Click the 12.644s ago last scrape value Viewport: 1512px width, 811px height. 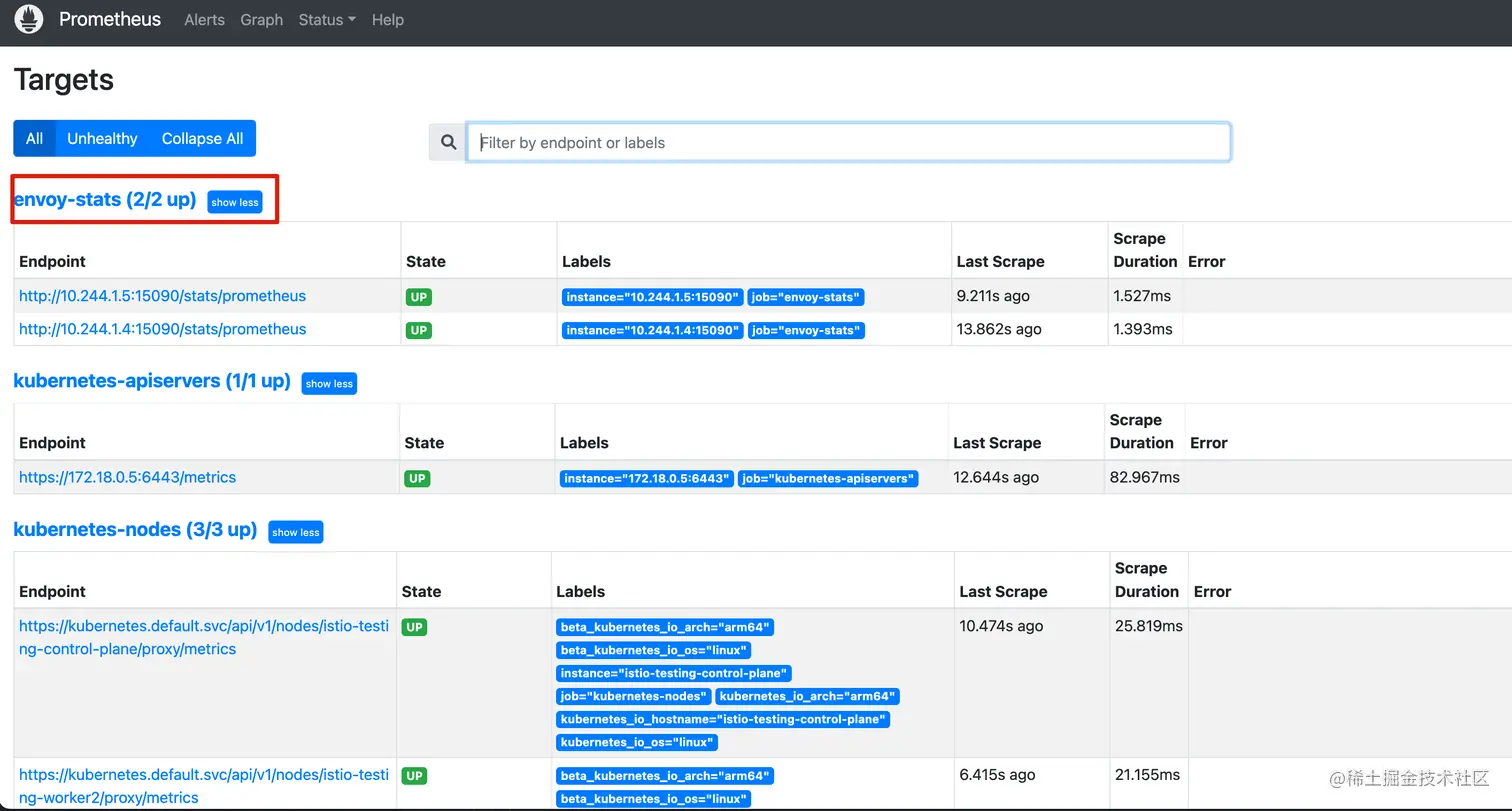pyautogui.click(x=996, y=477)
